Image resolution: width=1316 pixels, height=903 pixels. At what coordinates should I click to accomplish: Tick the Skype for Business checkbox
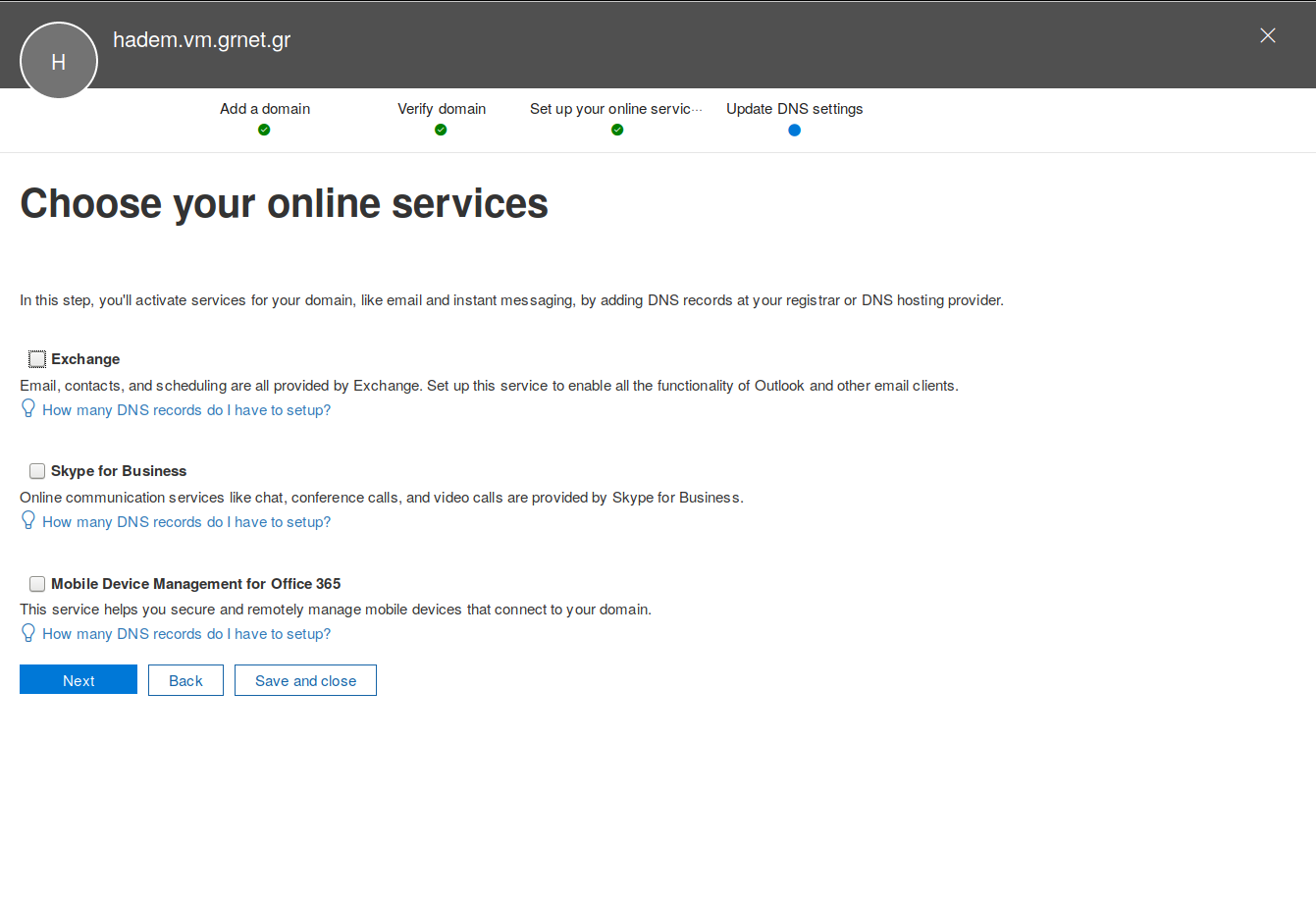37,471
